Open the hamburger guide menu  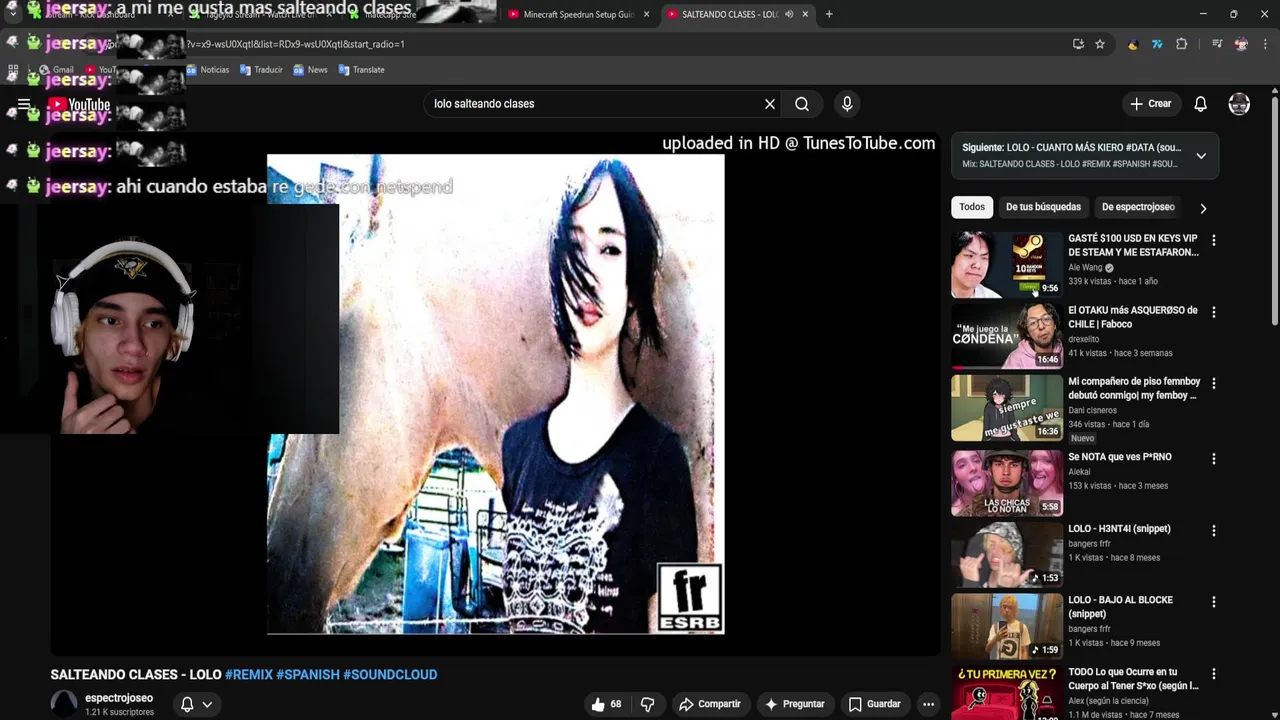coord(24,104)
